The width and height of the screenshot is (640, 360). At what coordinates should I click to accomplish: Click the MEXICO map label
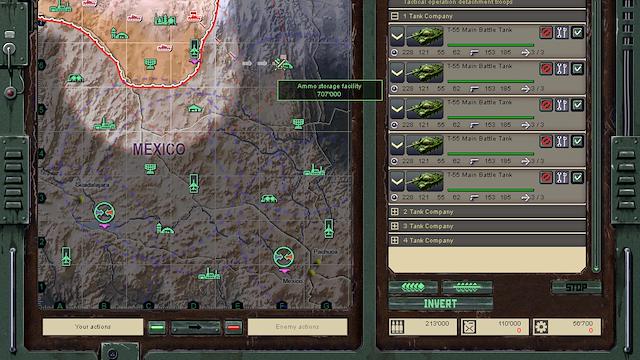(x=159, y=149)
